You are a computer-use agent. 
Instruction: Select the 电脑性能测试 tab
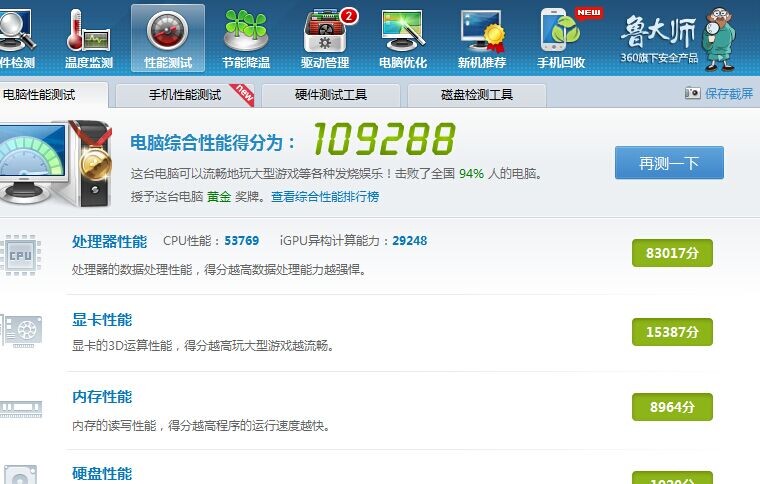point(53,95)
